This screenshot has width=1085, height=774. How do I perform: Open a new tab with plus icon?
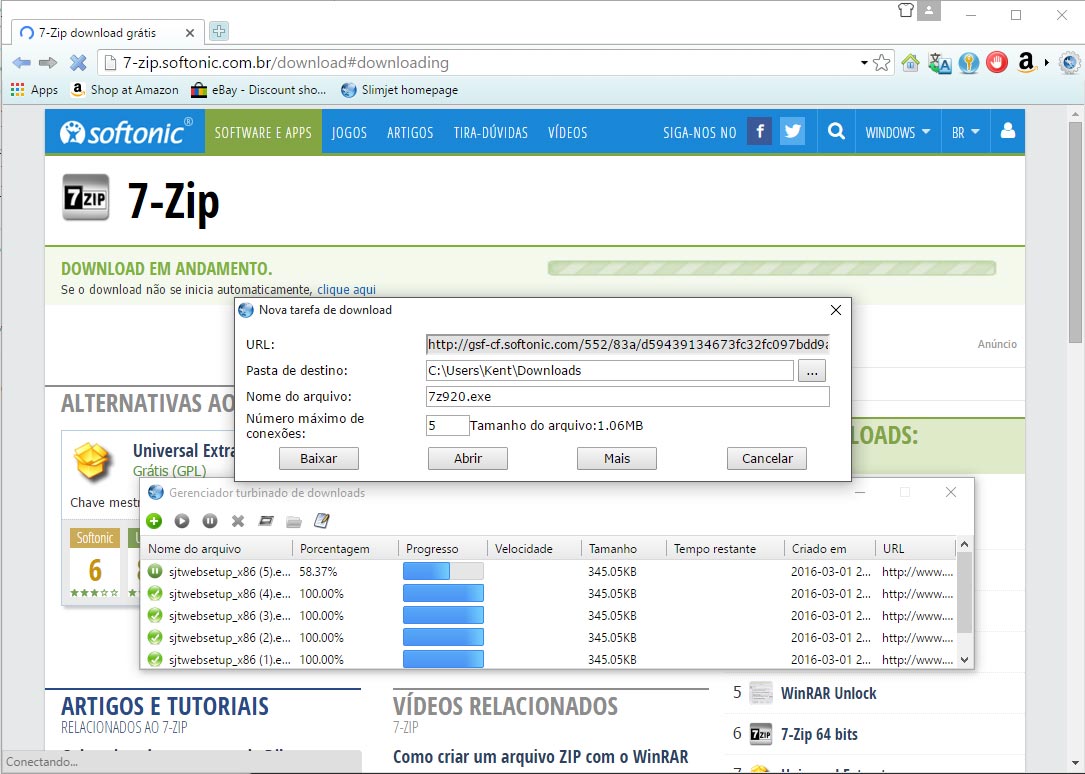coord(219,31)
